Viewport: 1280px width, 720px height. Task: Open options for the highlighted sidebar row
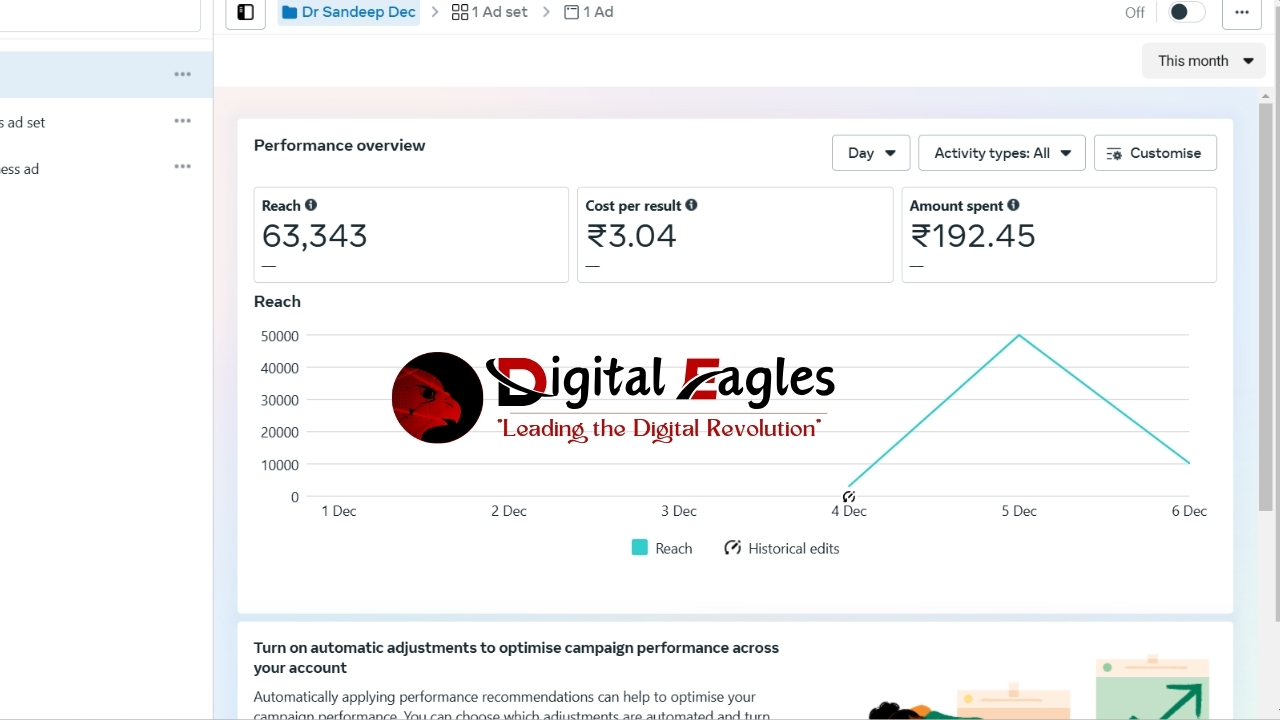pos(182,74)
